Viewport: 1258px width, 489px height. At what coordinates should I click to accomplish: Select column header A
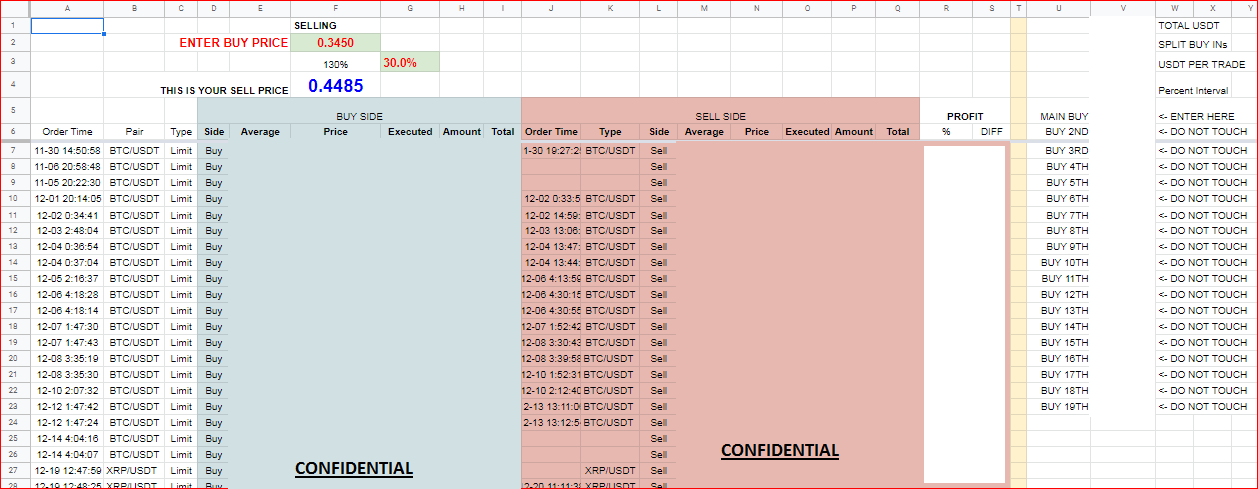click(67, 8)
